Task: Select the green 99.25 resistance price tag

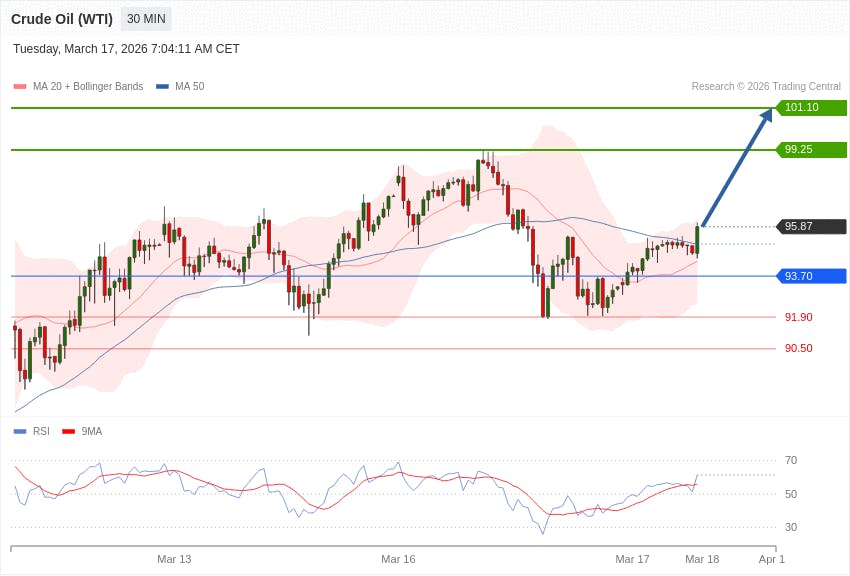Action: click(811, 150)
